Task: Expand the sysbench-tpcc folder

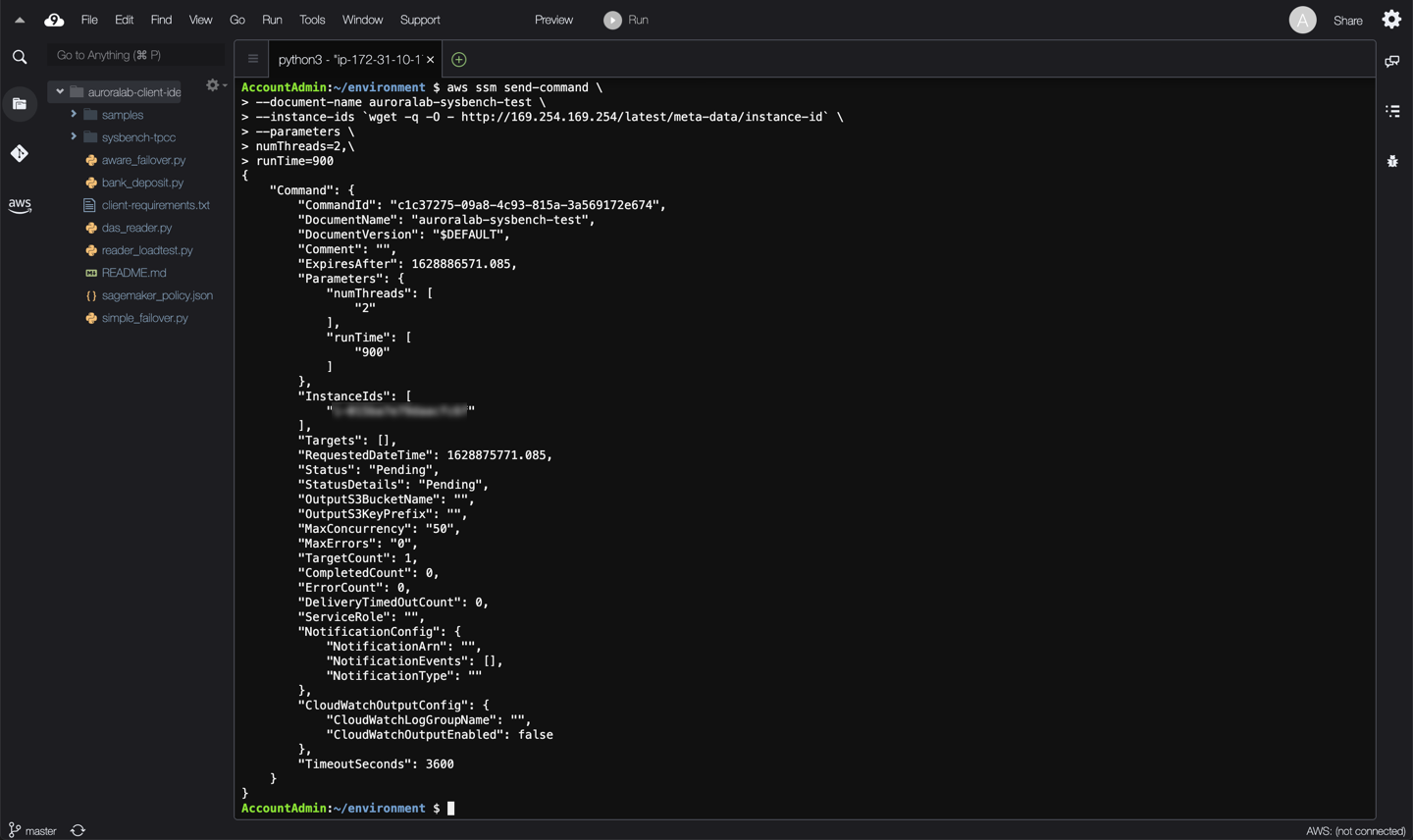Action: click(73, 136)
